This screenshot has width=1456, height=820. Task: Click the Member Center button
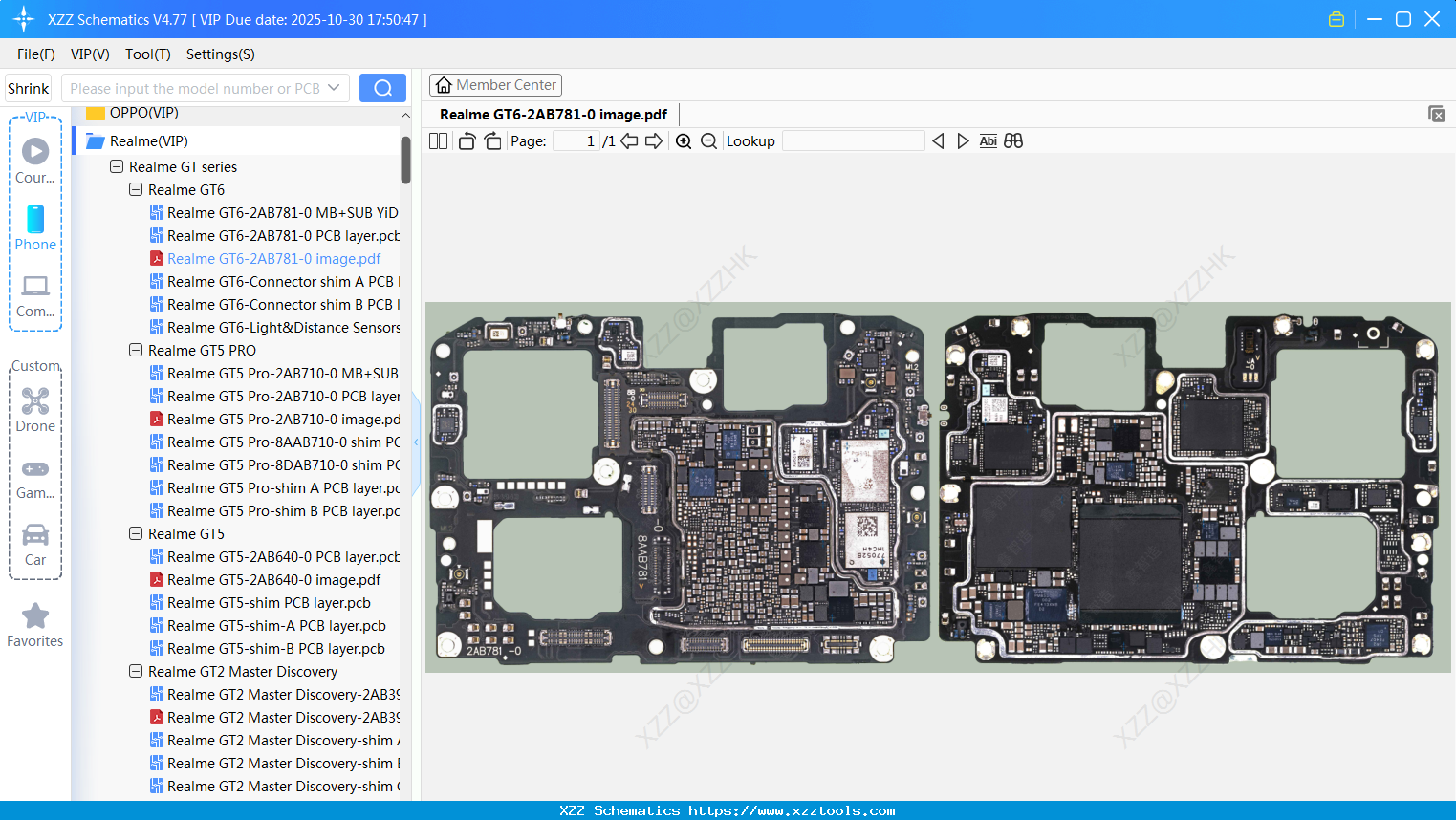pos(495,84)
